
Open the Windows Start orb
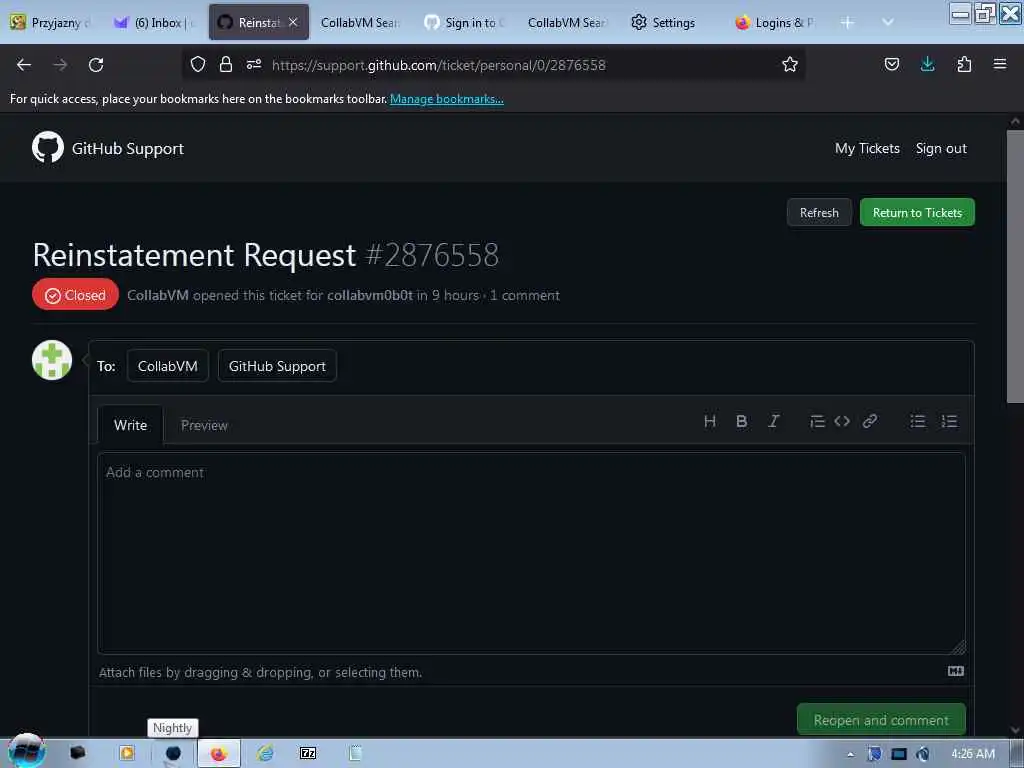(x=27, y=751)
